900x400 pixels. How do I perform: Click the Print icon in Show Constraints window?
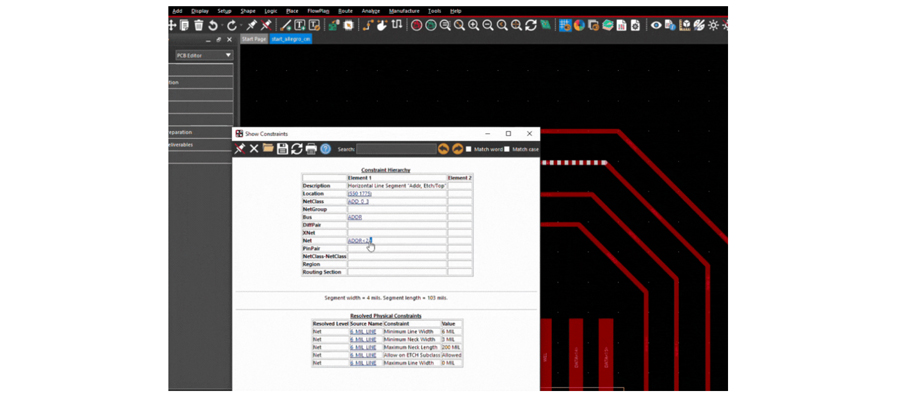[x=311, y=149]
